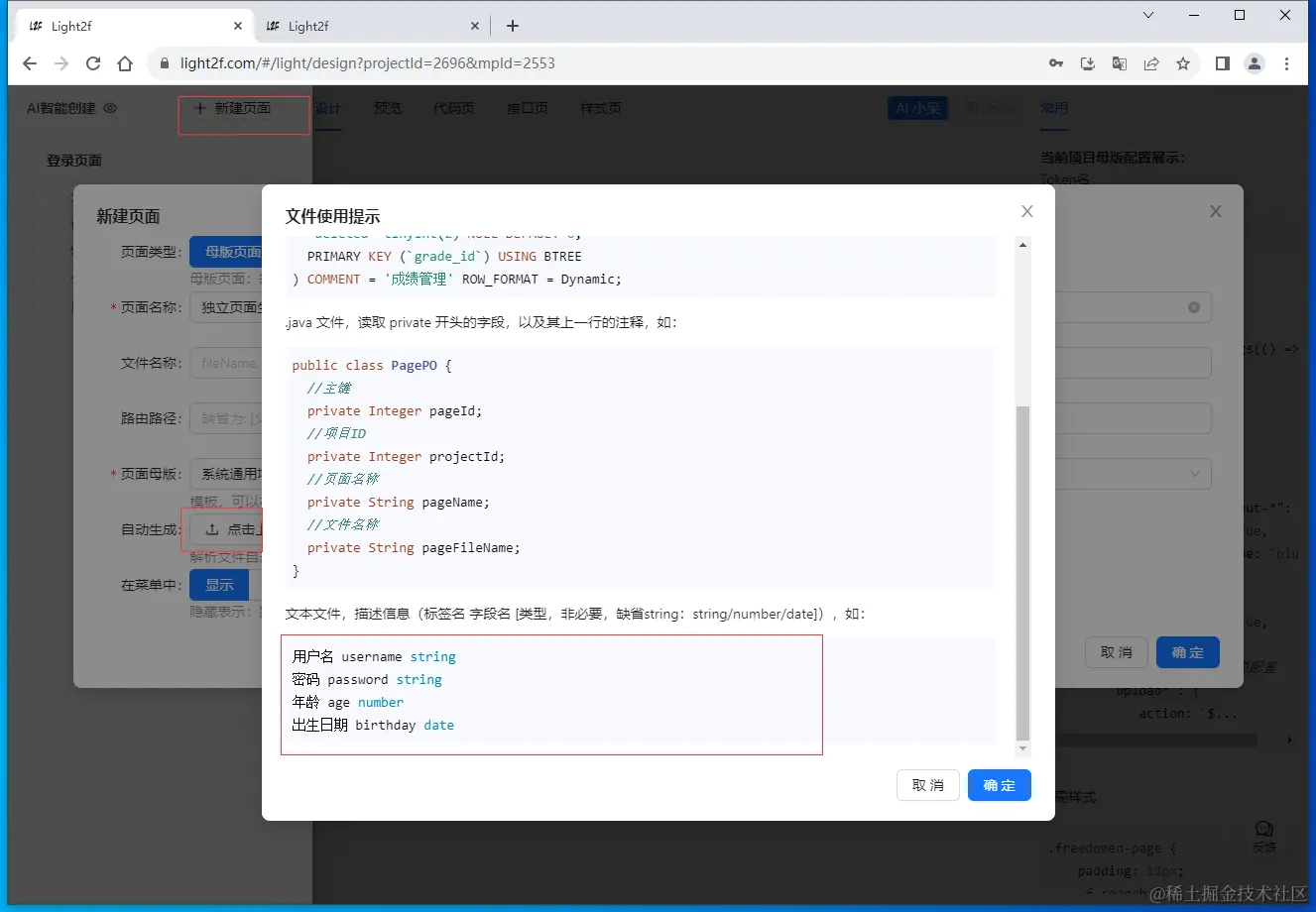This screenshot has height=912, width=1316.
Task: Click the 点击 upload button for 自动生成
Action: 226,529
